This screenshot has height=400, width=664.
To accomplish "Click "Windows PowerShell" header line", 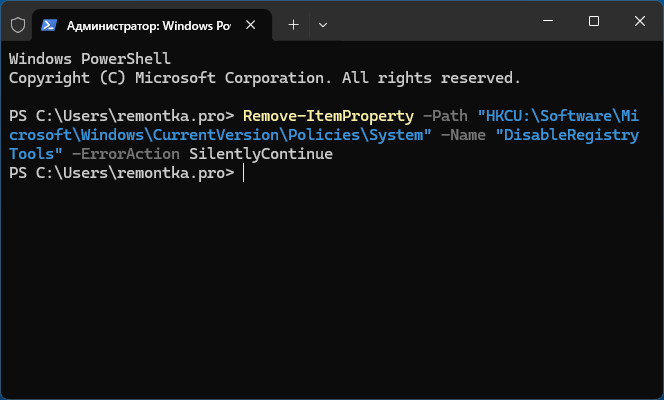I will click(90, 59).
